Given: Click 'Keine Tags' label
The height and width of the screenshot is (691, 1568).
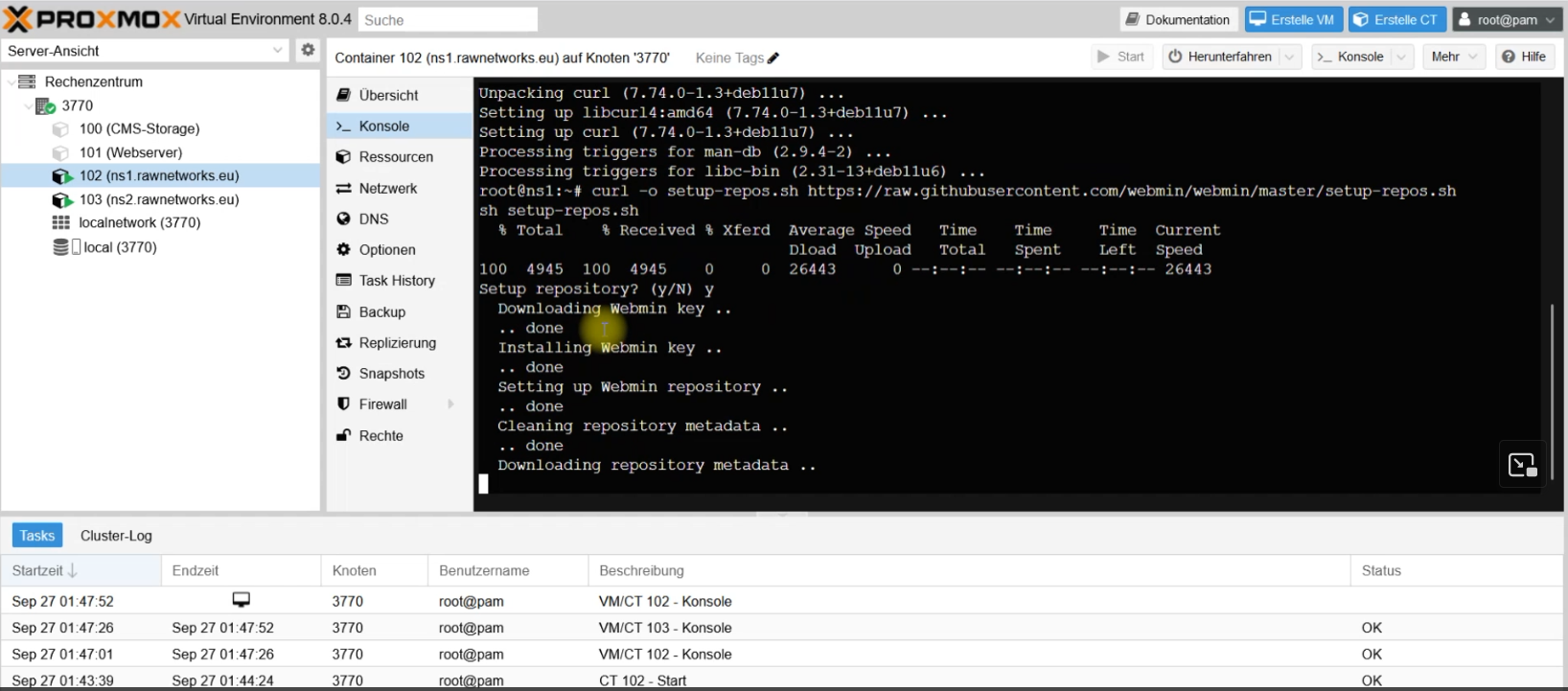Looking at the screenshot, I should [x=729, y=58].
